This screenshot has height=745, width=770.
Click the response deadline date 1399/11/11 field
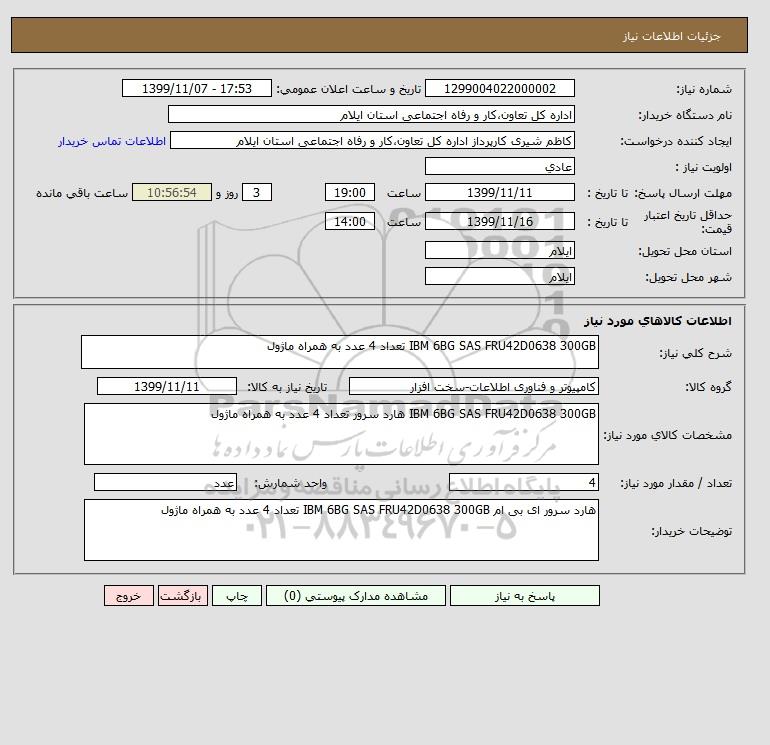pyautogui.click(x=499, y=193)
